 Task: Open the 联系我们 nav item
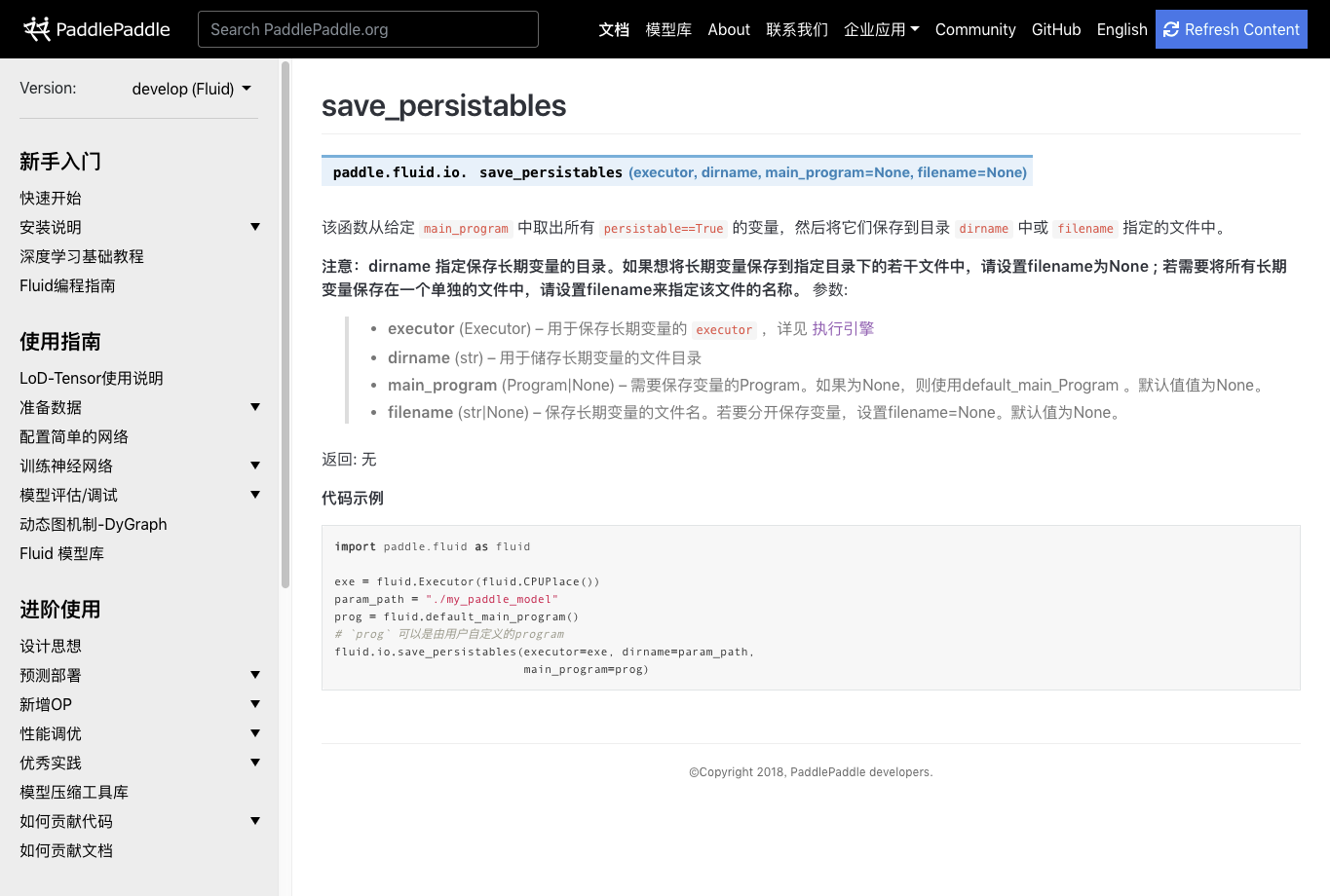(x=797, y=29)
